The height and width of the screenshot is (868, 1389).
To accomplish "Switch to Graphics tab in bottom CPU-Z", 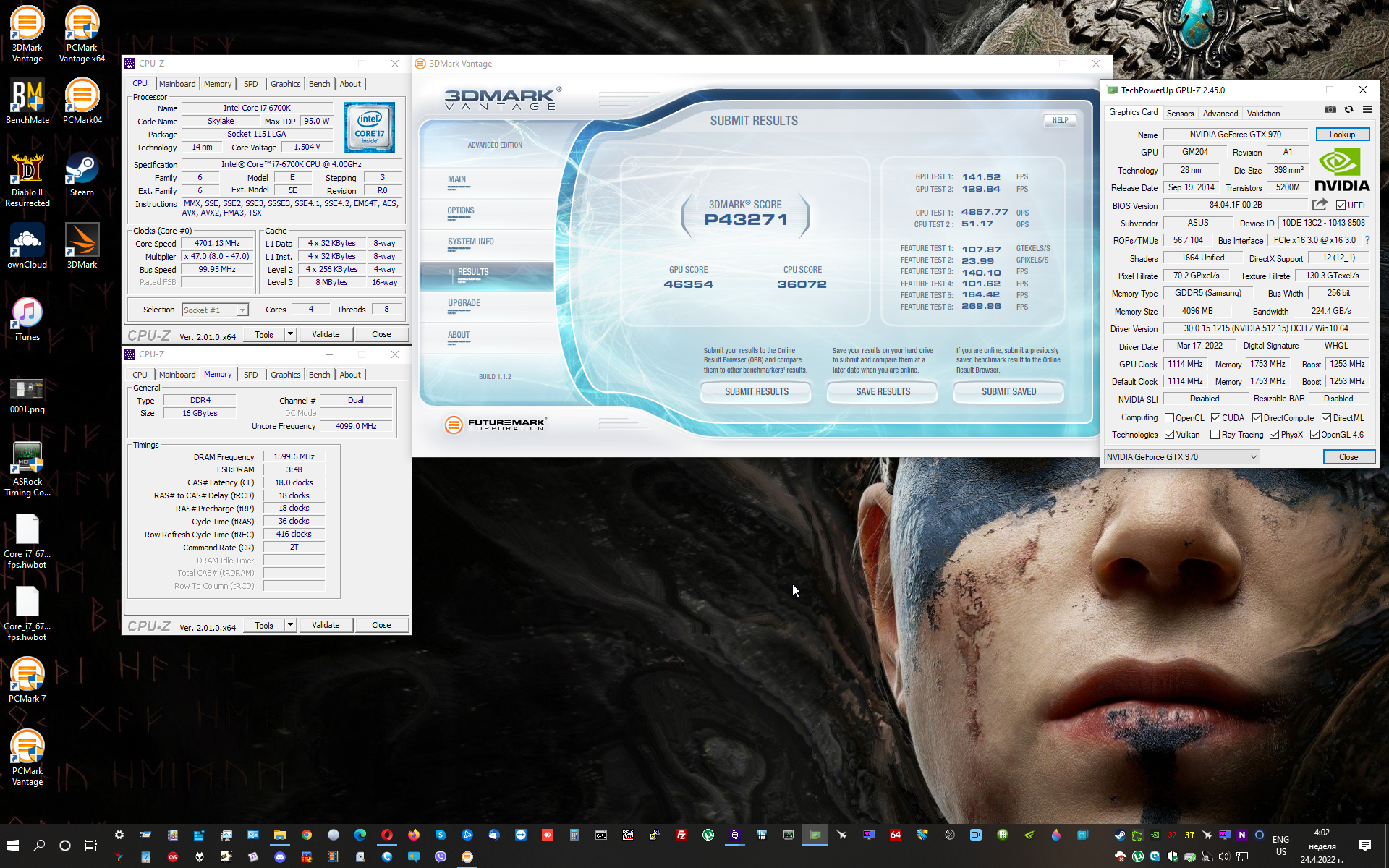I will [x=285, y=375].
